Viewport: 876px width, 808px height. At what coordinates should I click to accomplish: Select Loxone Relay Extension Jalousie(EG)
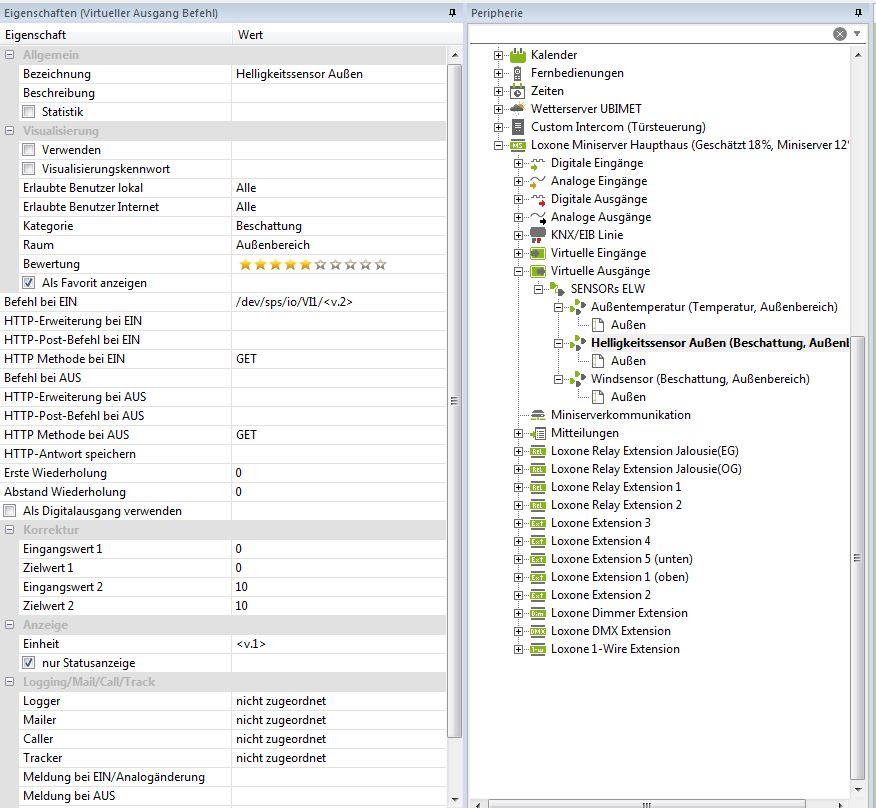(644, 451)
